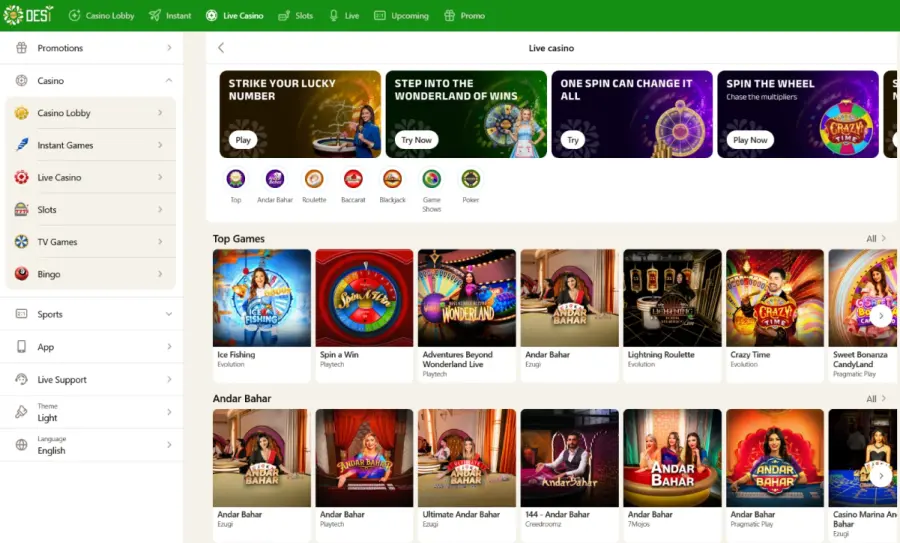Open Pragmatic Play Andar Bahar thumbnail
Viewport: 900px width, 543px height.
(775, 458)
